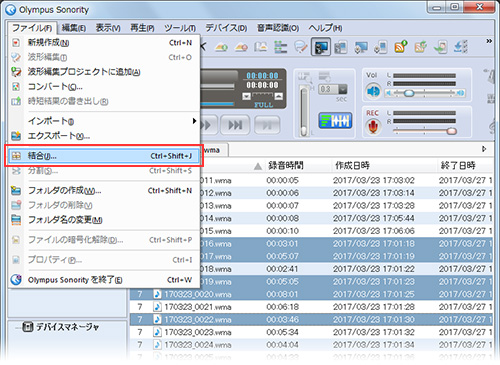Open the 0.3 sec dropdown
500x365 pixels.
click(343, 89)
